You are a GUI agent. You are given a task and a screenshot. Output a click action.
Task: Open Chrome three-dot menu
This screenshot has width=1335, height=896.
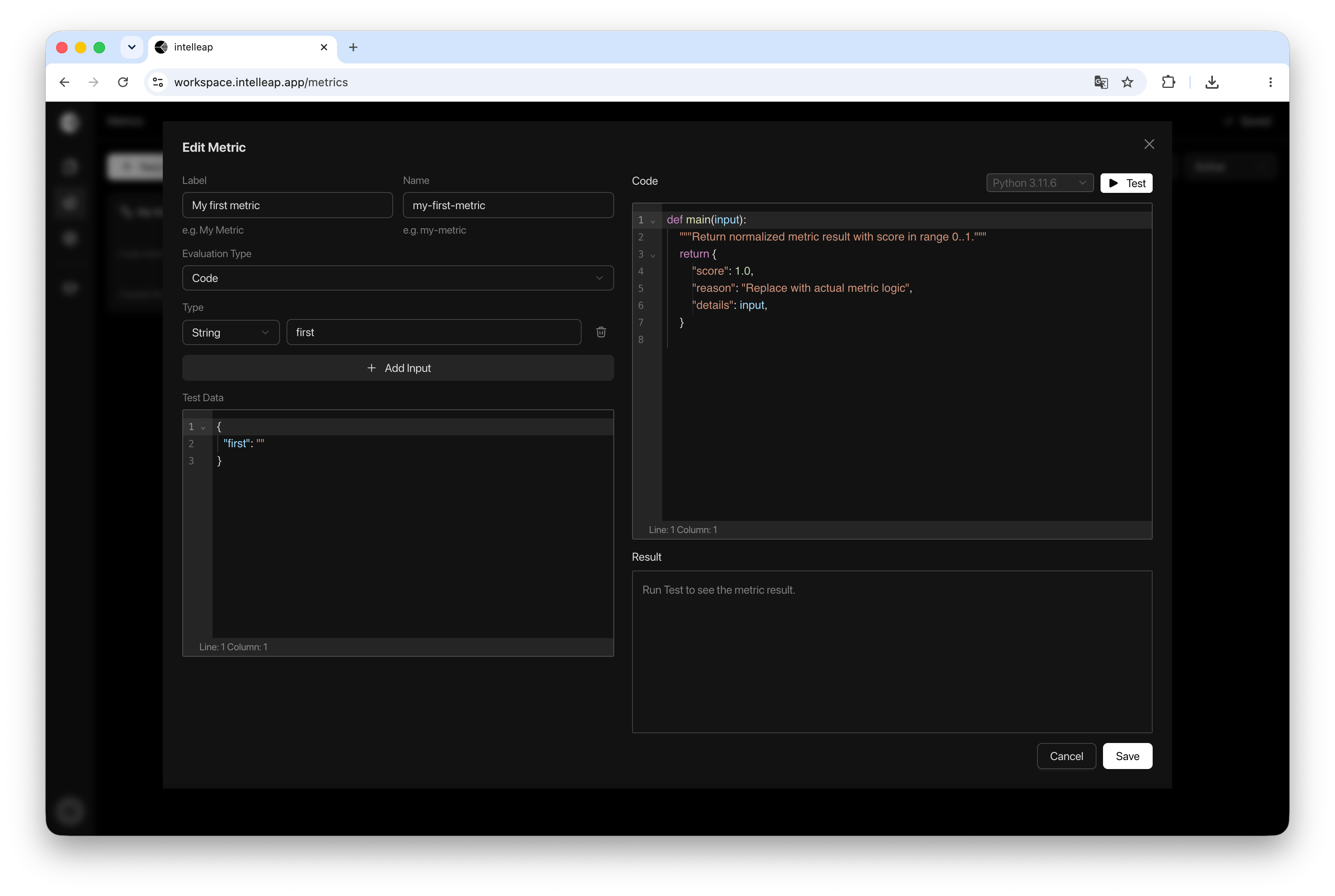pos(1270,82)
